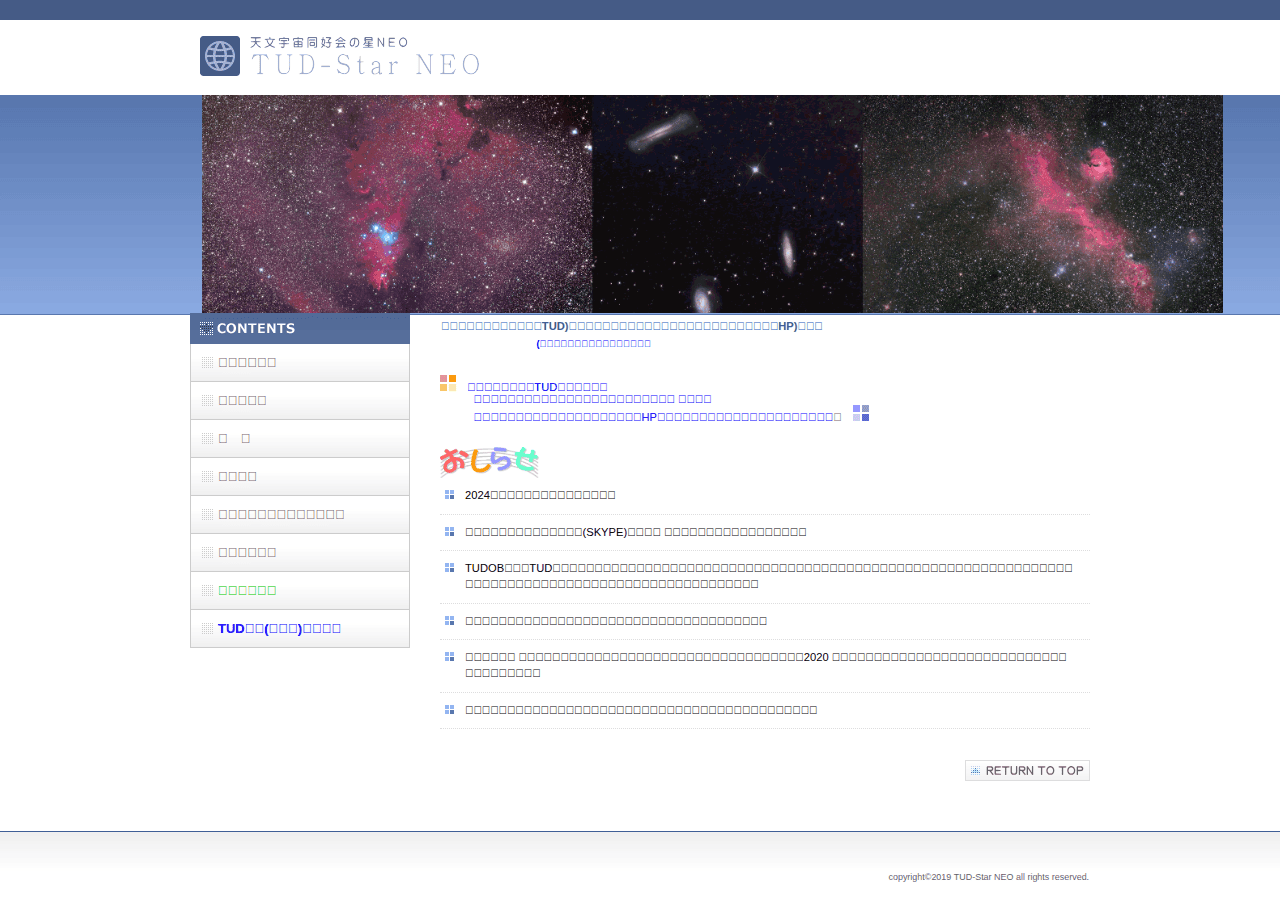Click the blue squares icon after HP line
Screen dimensions: 1280x900
pyautogui.click(x=861, y=413)
